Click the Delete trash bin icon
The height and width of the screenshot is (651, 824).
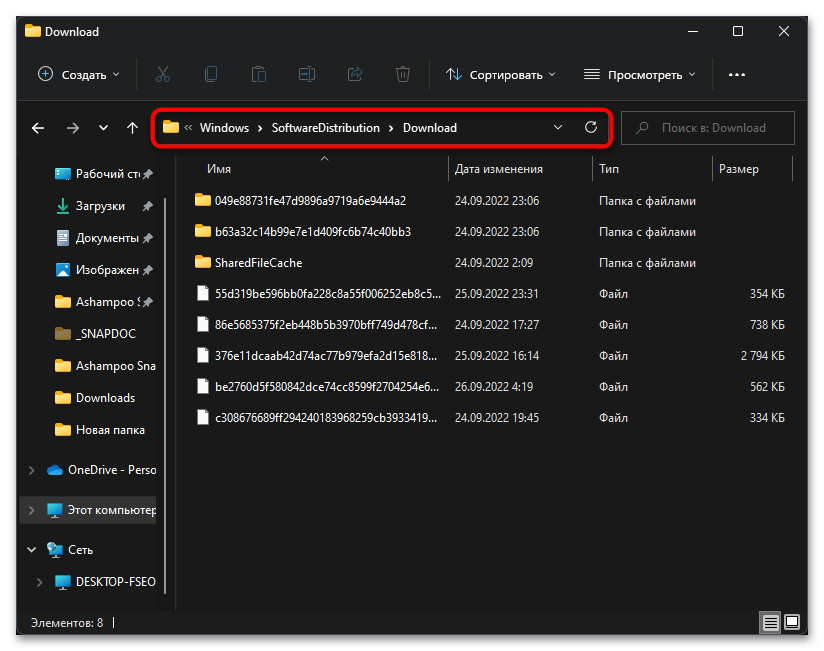pos(403,75)
